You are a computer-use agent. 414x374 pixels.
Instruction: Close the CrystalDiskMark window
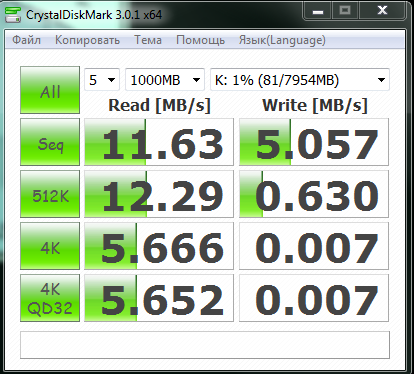click(382, 11)
